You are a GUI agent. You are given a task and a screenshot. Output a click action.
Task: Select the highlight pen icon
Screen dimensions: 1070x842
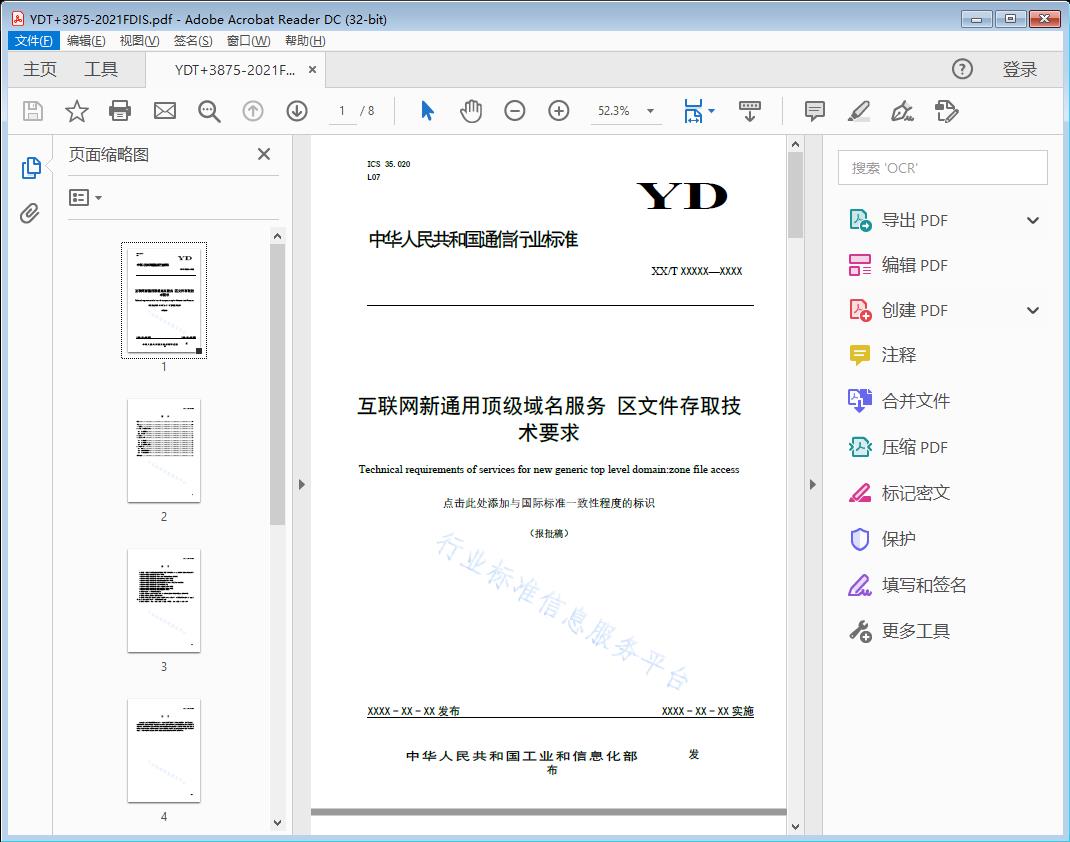(858, 111)
